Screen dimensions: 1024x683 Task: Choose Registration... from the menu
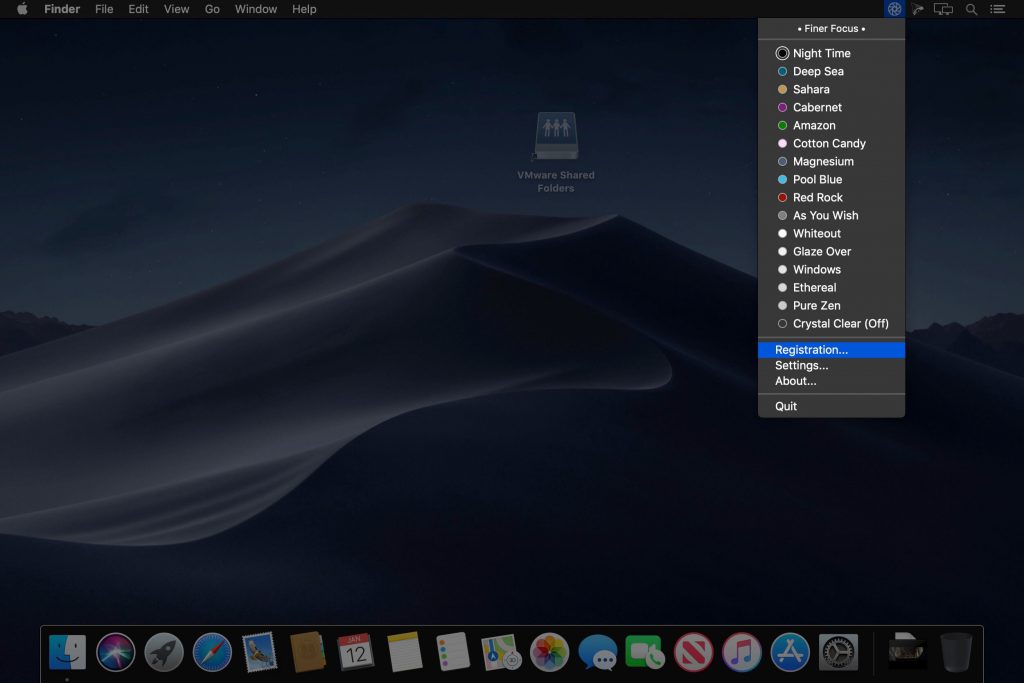pos(811,350)
